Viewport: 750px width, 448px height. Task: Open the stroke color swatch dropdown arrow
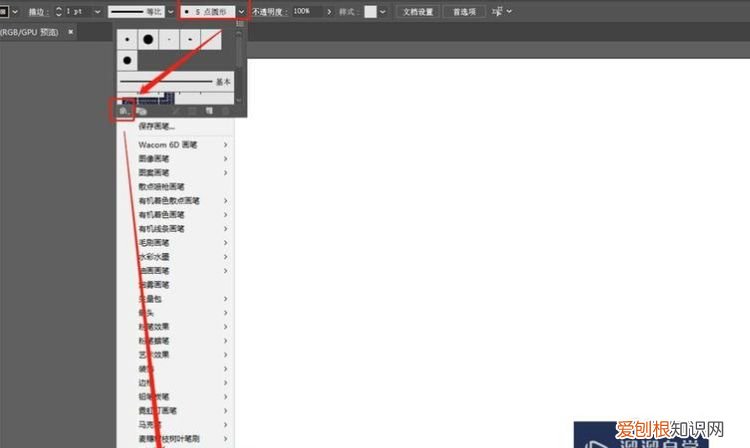[15, 11]
